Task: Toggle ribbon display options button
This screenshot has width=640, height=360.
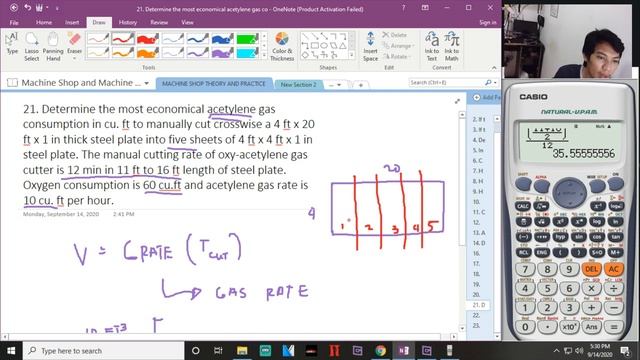Action: coord(425,8)
